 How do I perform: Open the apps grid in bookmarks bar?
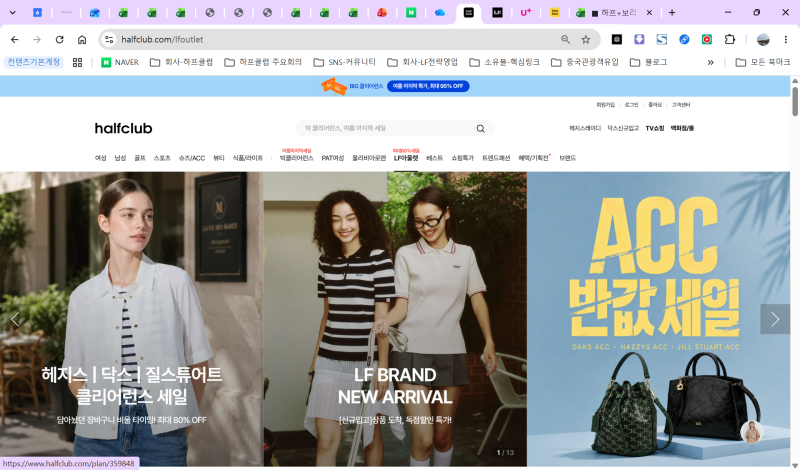(77, 62)
